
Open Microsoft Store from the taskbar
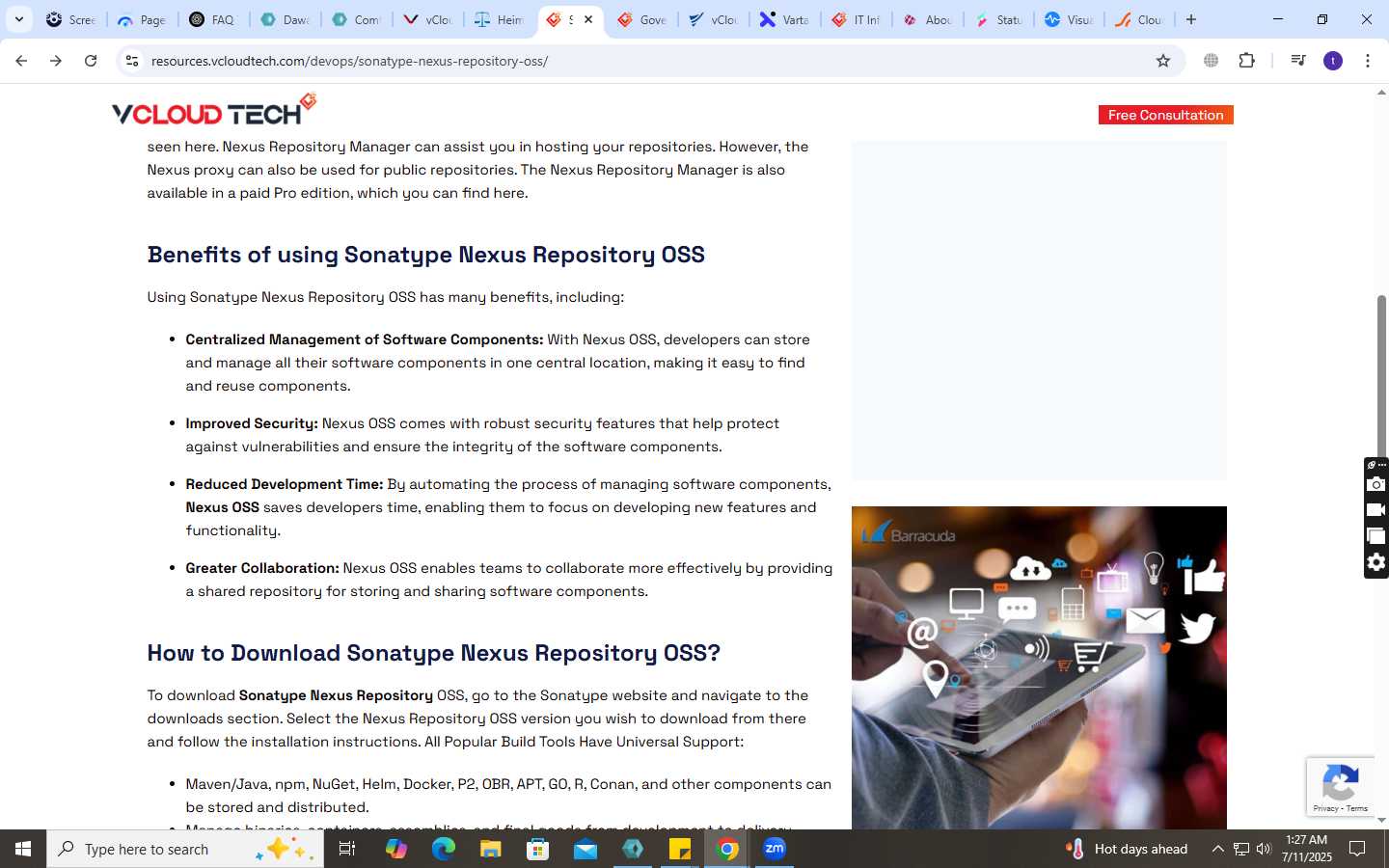click(x=537, y=849)
